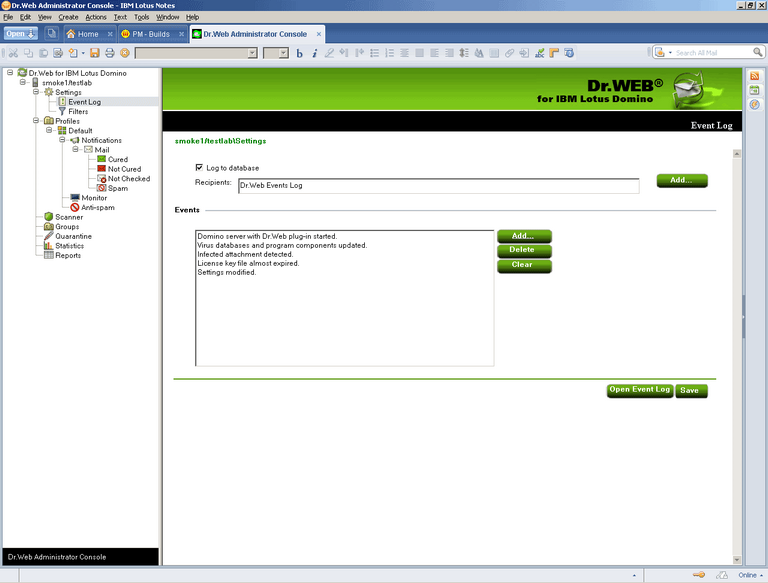Collapse the Mail tree node
This screenshot has width=768, height=583.
tap(75, 149)
